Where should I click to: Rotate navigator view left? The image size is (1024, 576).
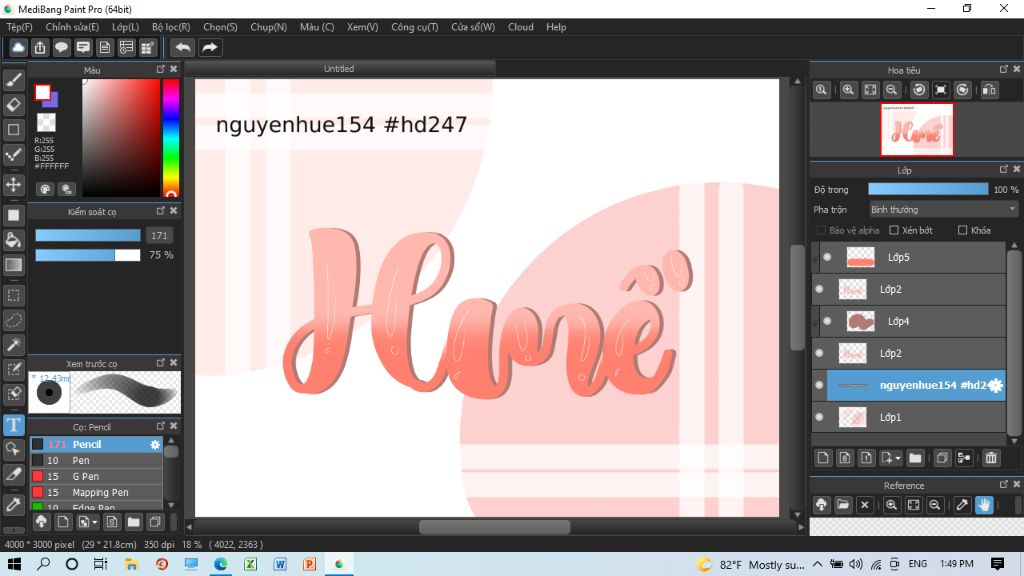pyautogui.click(x=919, y=90)
